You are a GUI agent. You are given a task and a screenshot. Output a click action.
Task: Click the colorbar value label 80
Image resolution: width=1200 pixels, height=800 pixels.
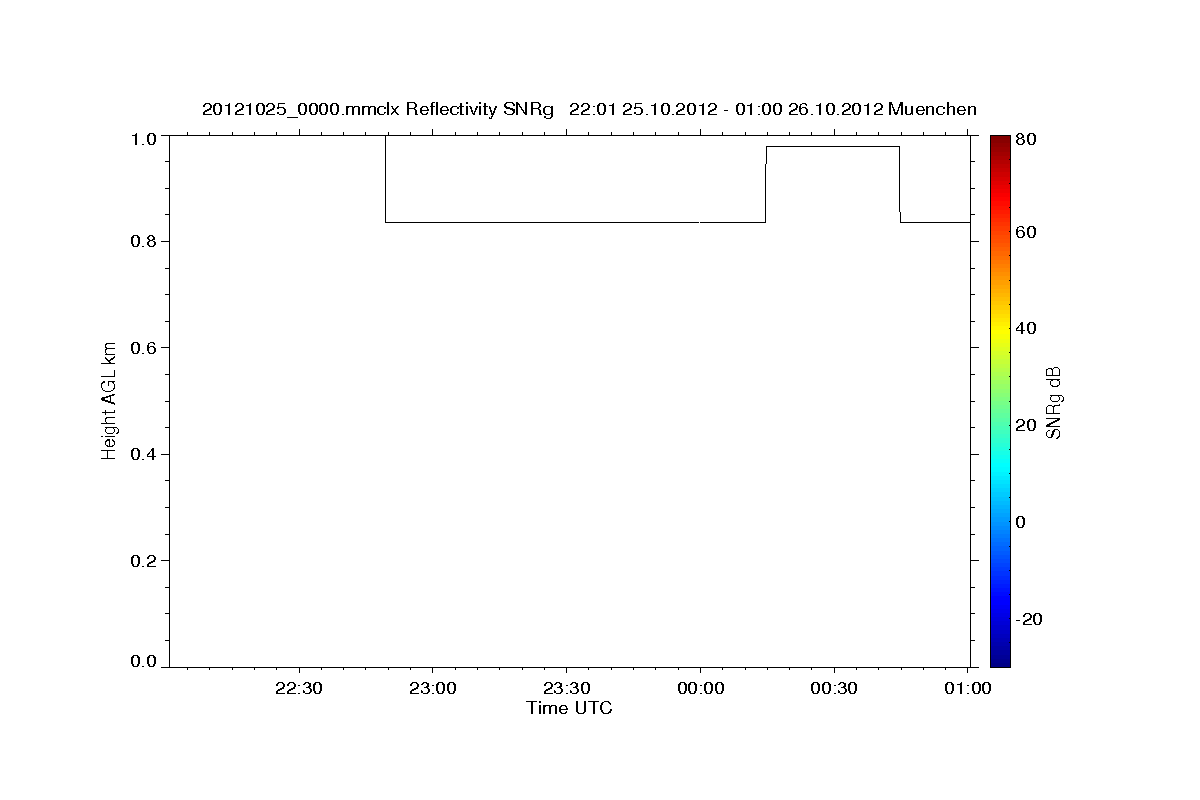1025,139
